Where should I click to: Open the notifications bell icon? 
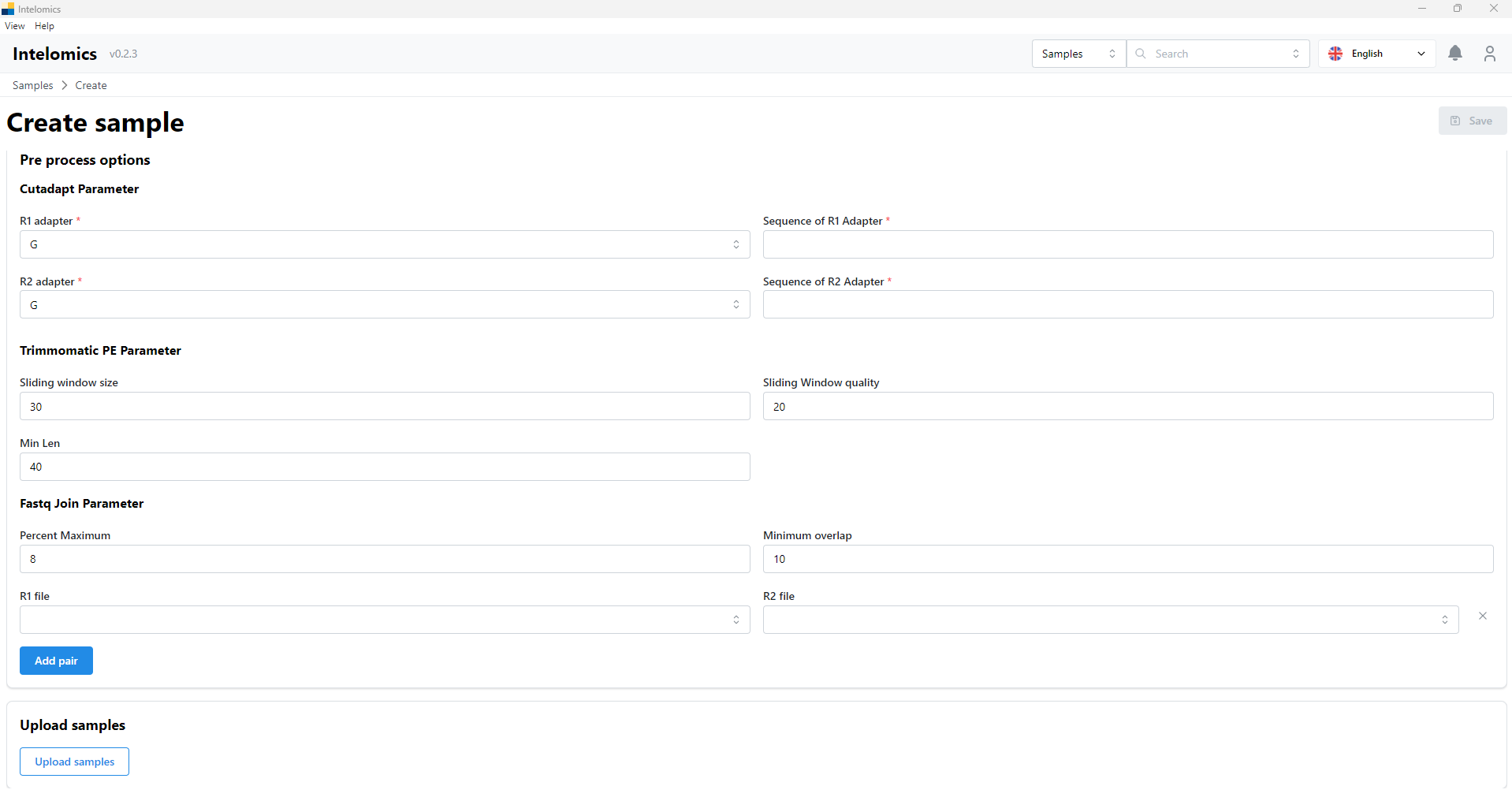[x=1454, y=54]
